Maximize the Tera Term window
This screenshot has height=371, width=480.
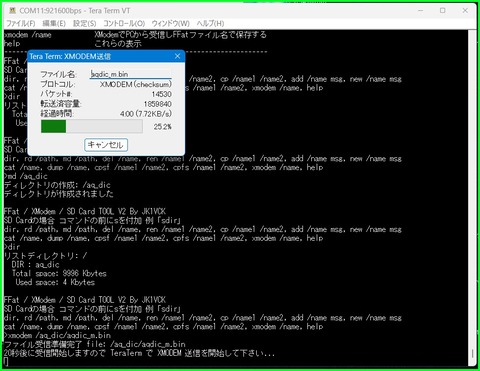443,10
